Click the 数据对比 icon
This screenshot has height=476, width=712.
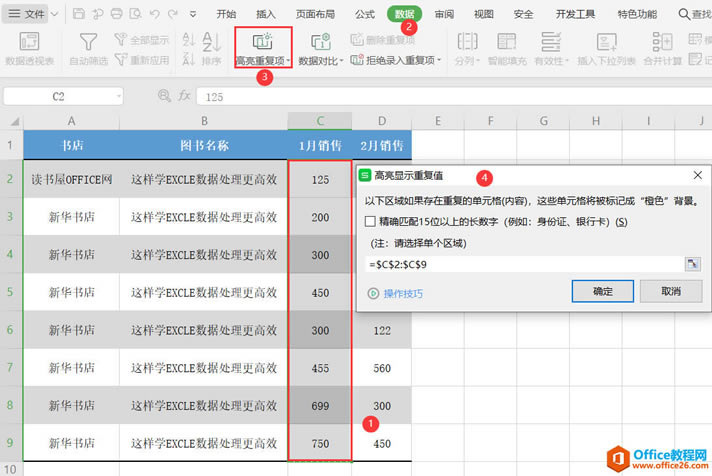point(321,42)
